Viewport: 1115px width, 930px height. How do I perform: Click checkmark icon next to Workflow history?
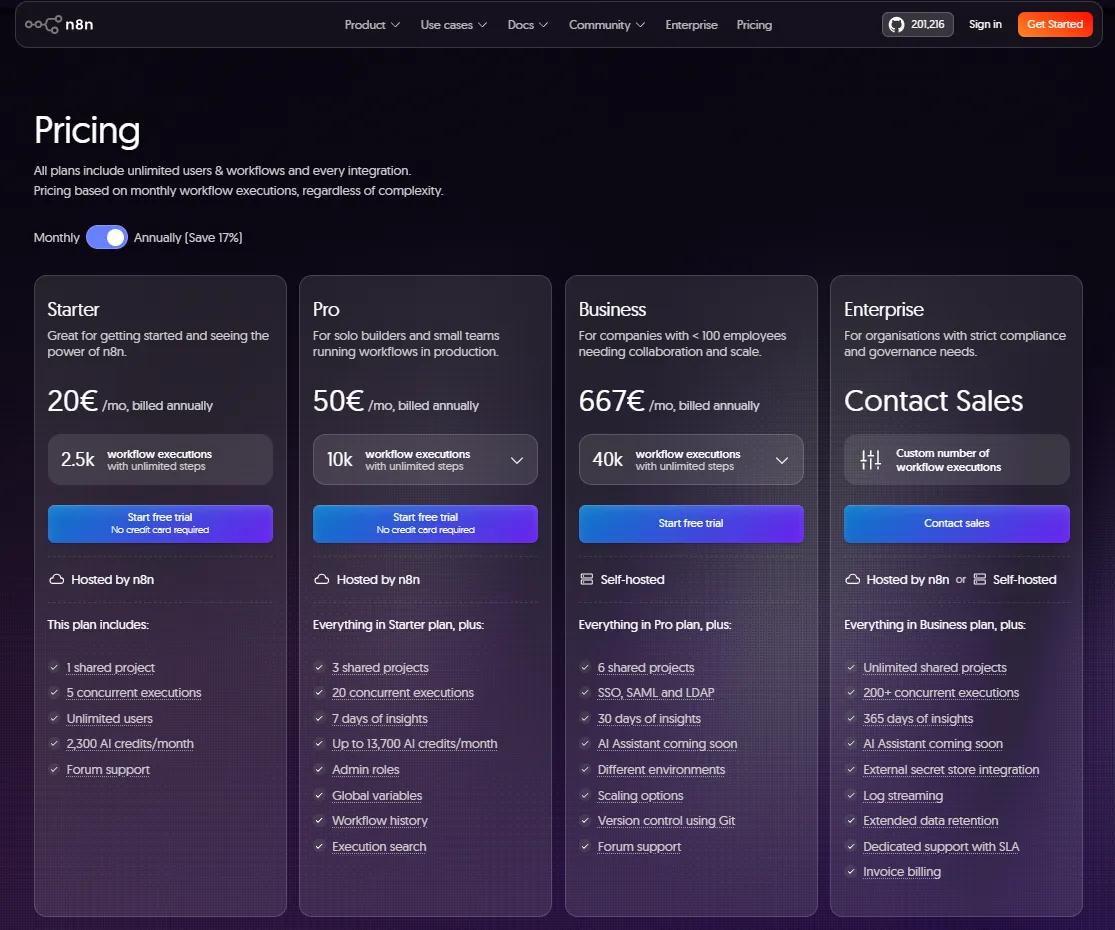click(x=319, y=821)
